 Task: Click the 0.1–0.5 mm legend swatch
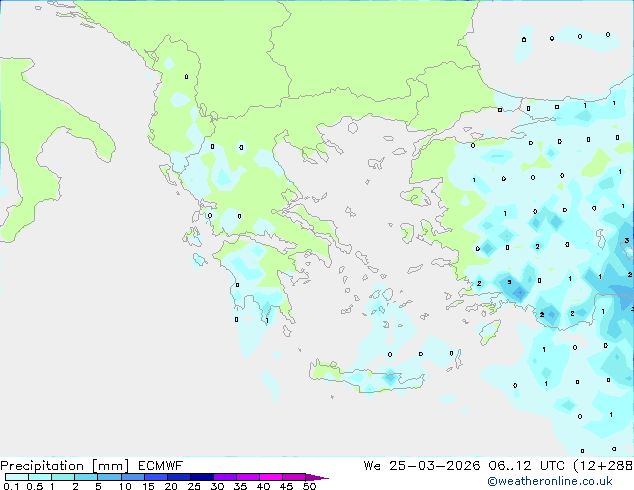pos(17,477)
